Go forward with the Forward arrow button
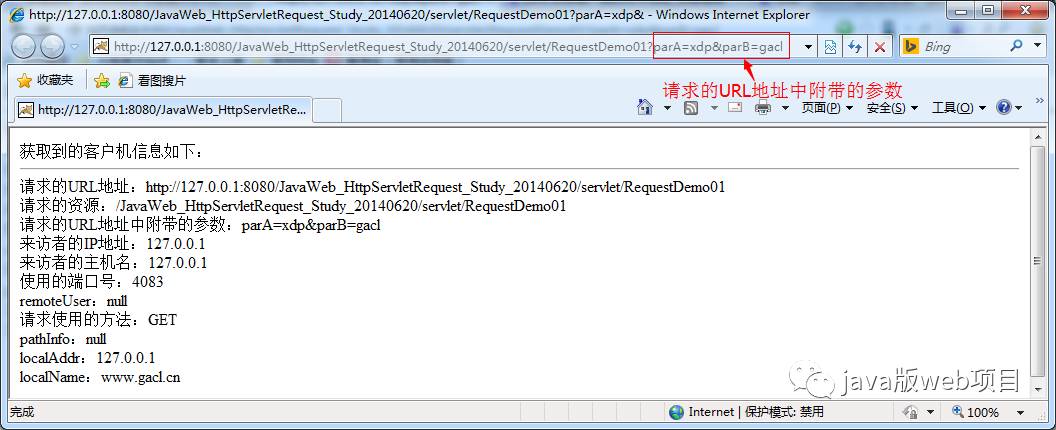This screenshot has height=430, width=1056. [x=53, y=46]
